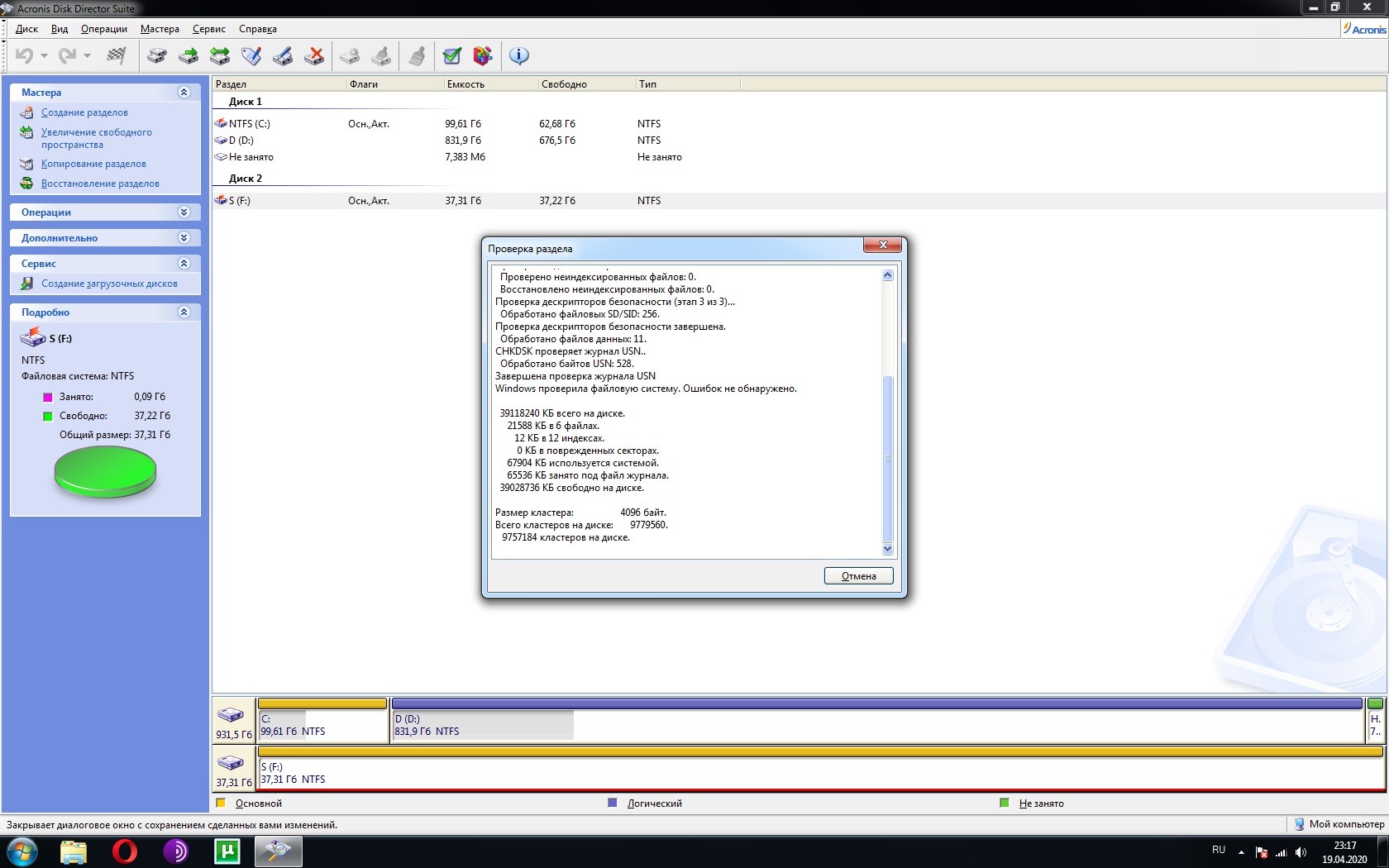
Task: Collapse the Сервис sidebar panel
Action: point(184,264)
